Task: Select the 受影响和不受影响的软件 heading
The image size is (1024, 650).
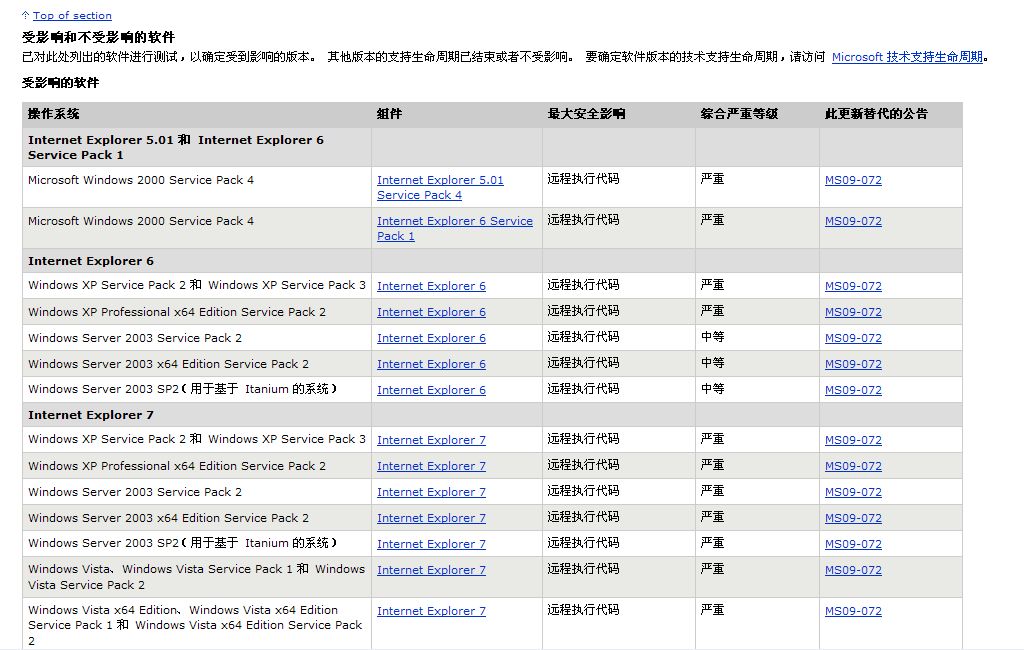Action: (x=99, y=37)
